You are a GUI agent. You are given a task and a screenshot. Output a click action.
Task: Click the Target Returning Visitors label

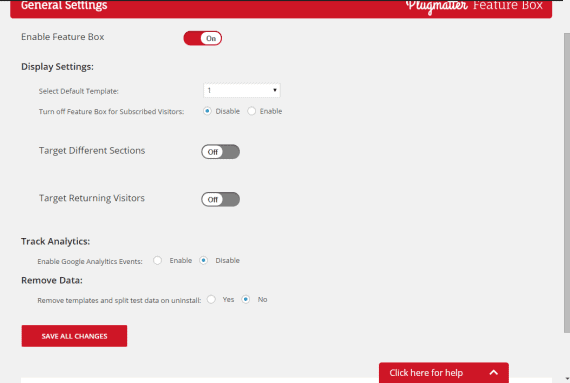tap(92, 198)
